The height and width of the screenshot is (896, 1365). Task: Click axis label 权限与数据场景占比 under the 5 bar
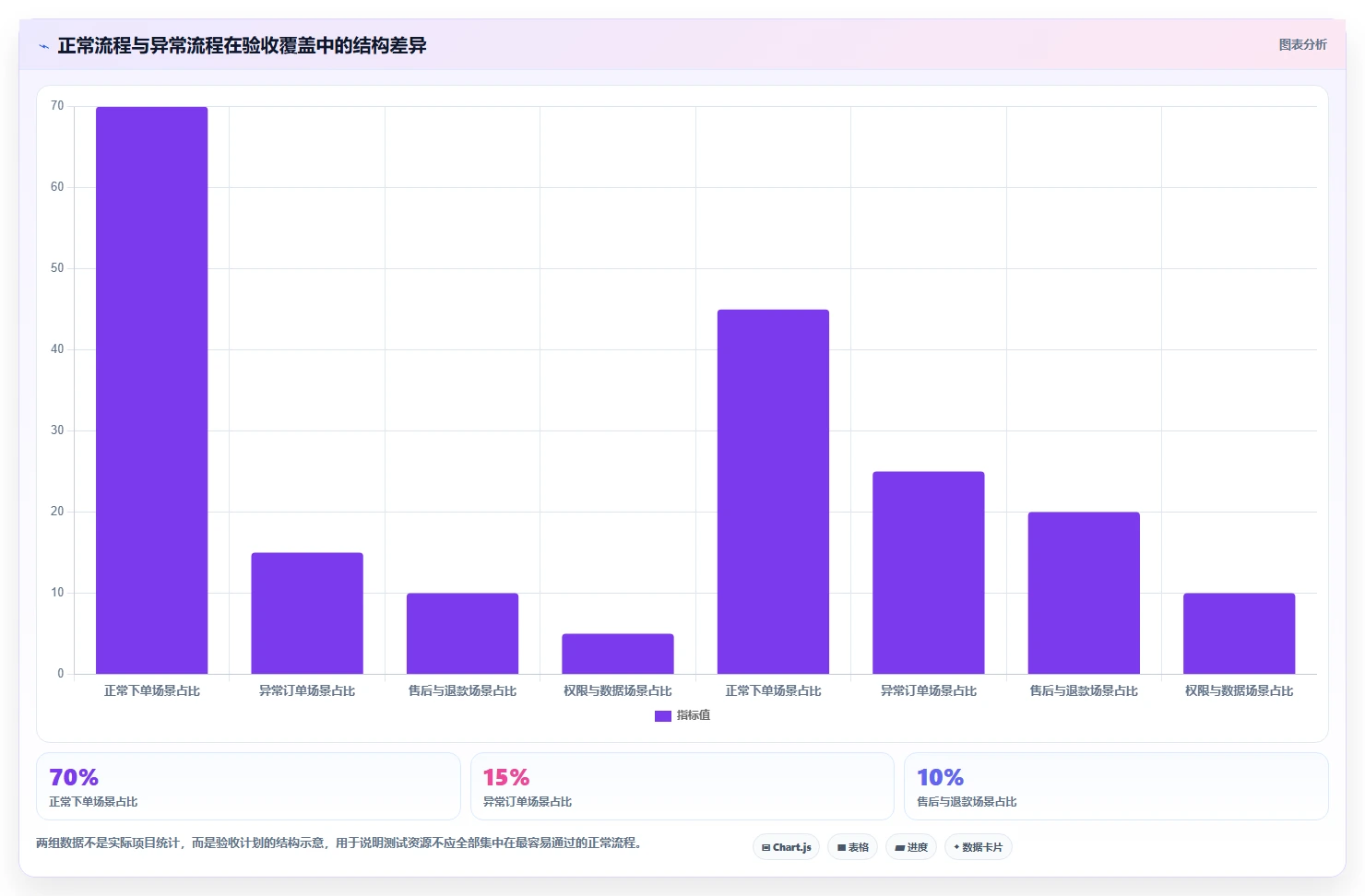618,690
